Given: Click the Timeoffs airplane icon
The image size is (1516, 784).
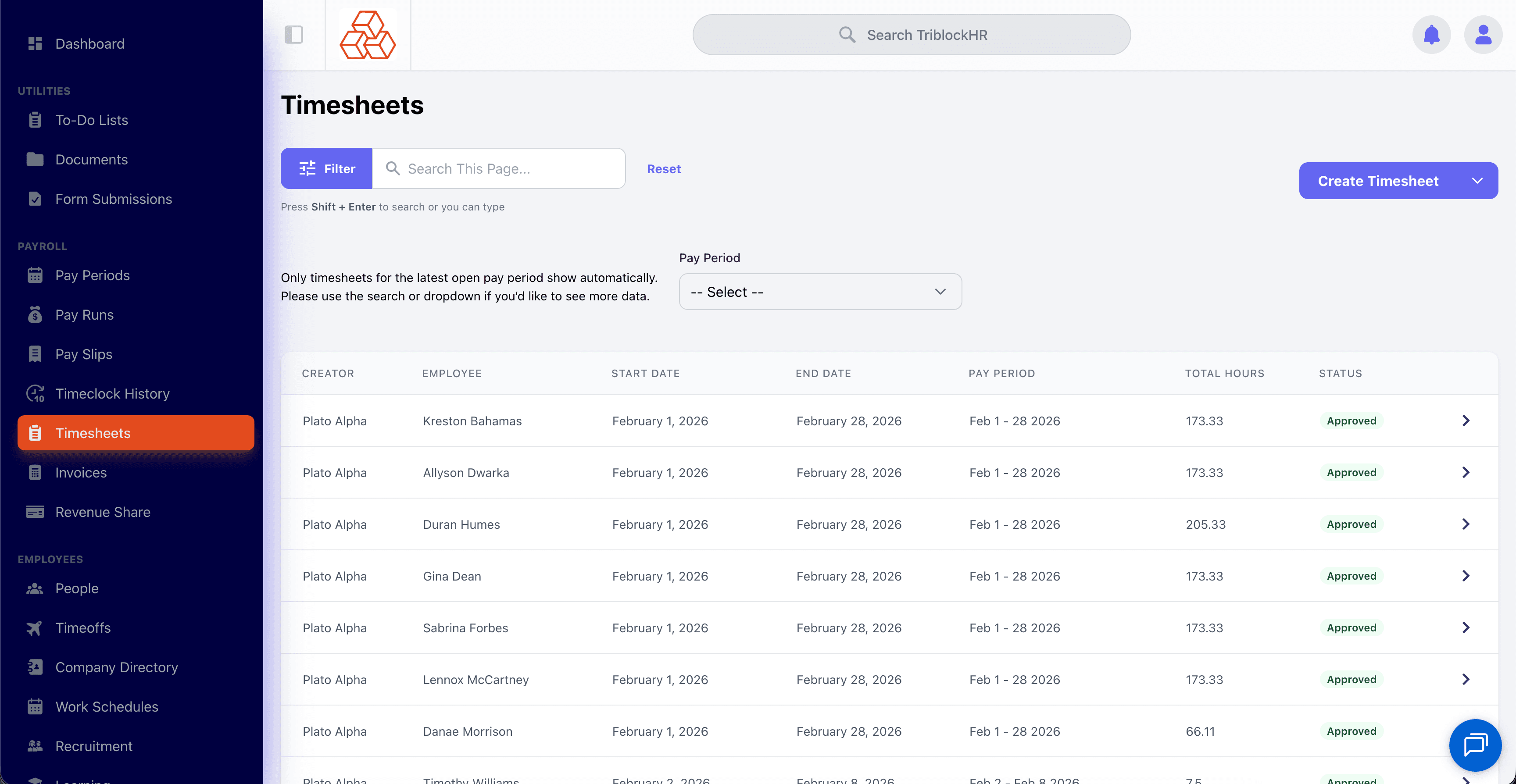Looking at the screenshot, I should (x=35, y=627).
